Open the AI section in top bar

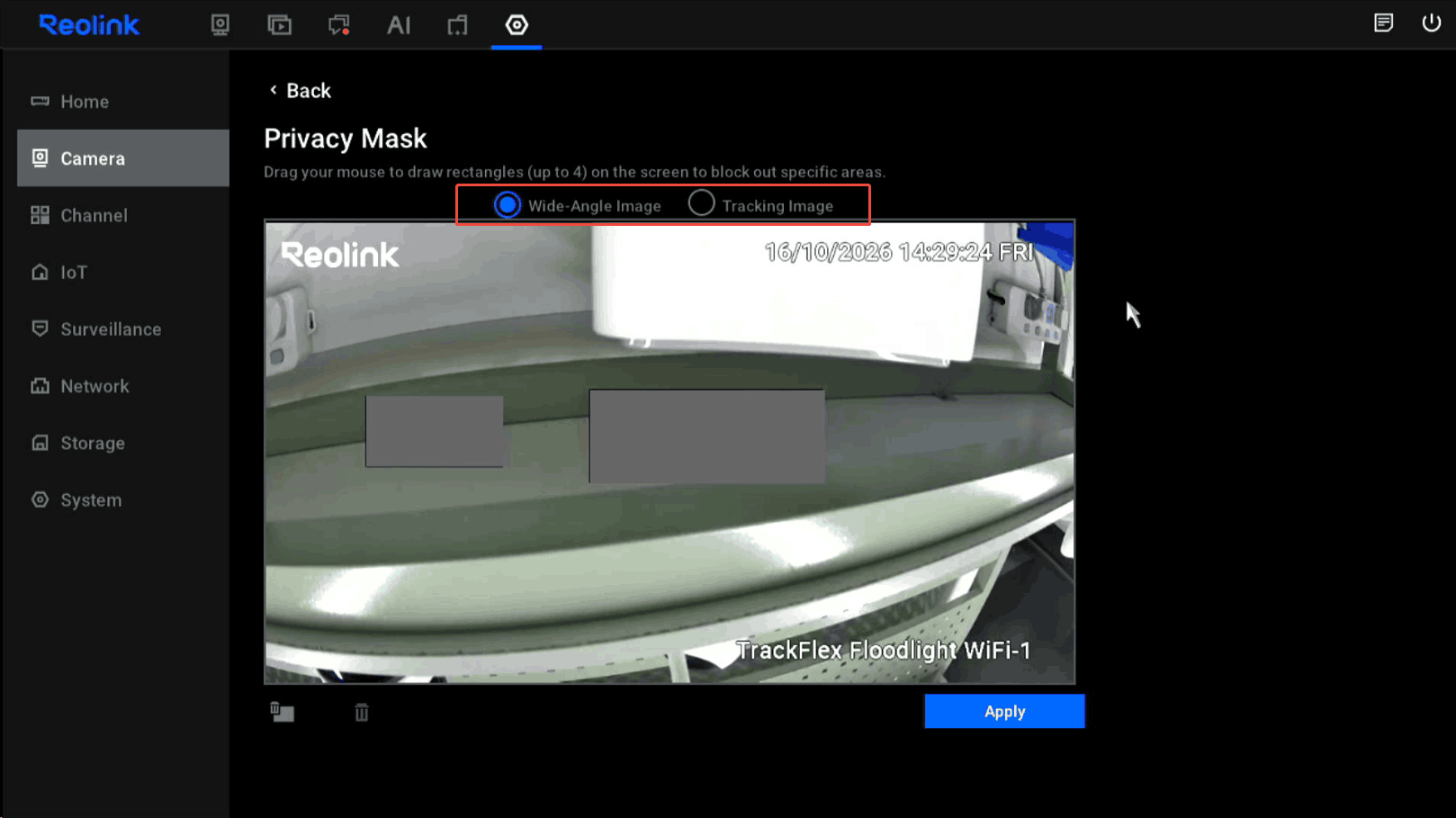399,24
